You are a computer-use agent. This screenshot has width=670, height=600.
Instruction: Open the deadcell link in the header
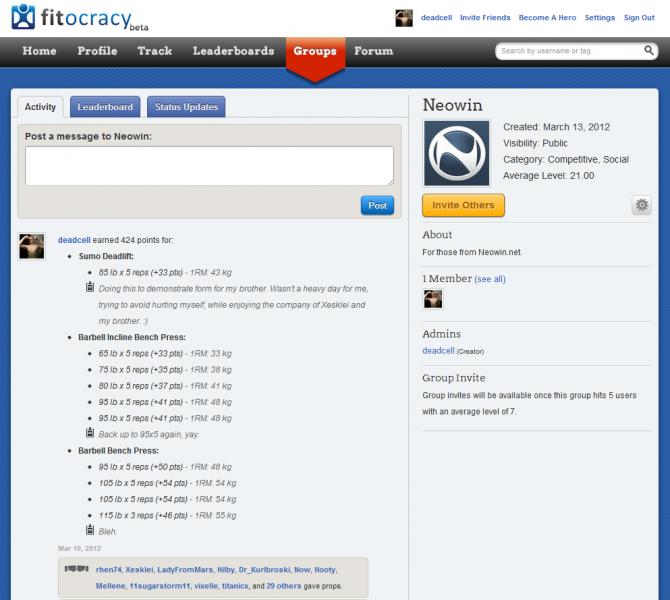coord(436,18)
